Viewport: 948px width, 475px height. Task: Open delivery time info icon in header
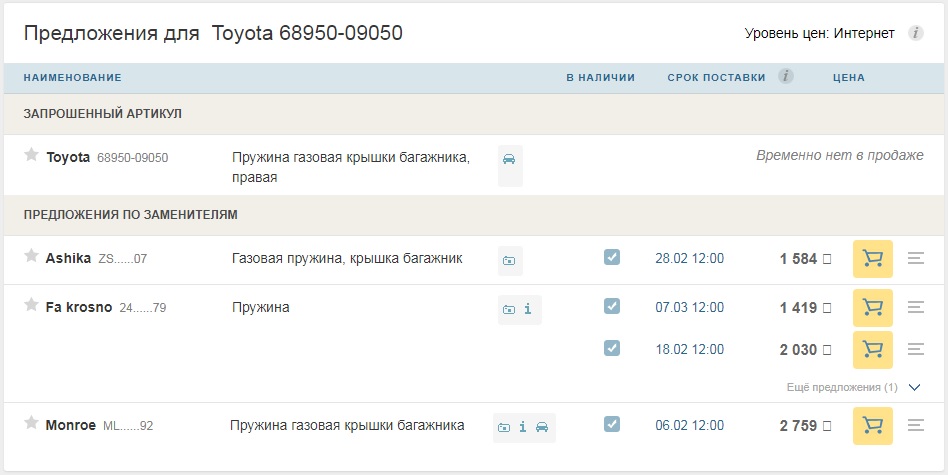pos(786,77)
